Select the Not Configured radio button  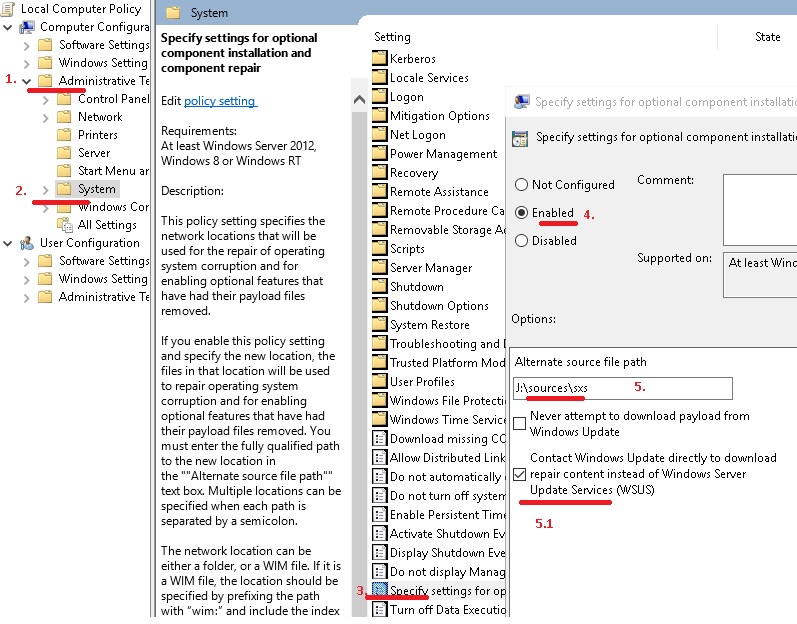point(522,184)
